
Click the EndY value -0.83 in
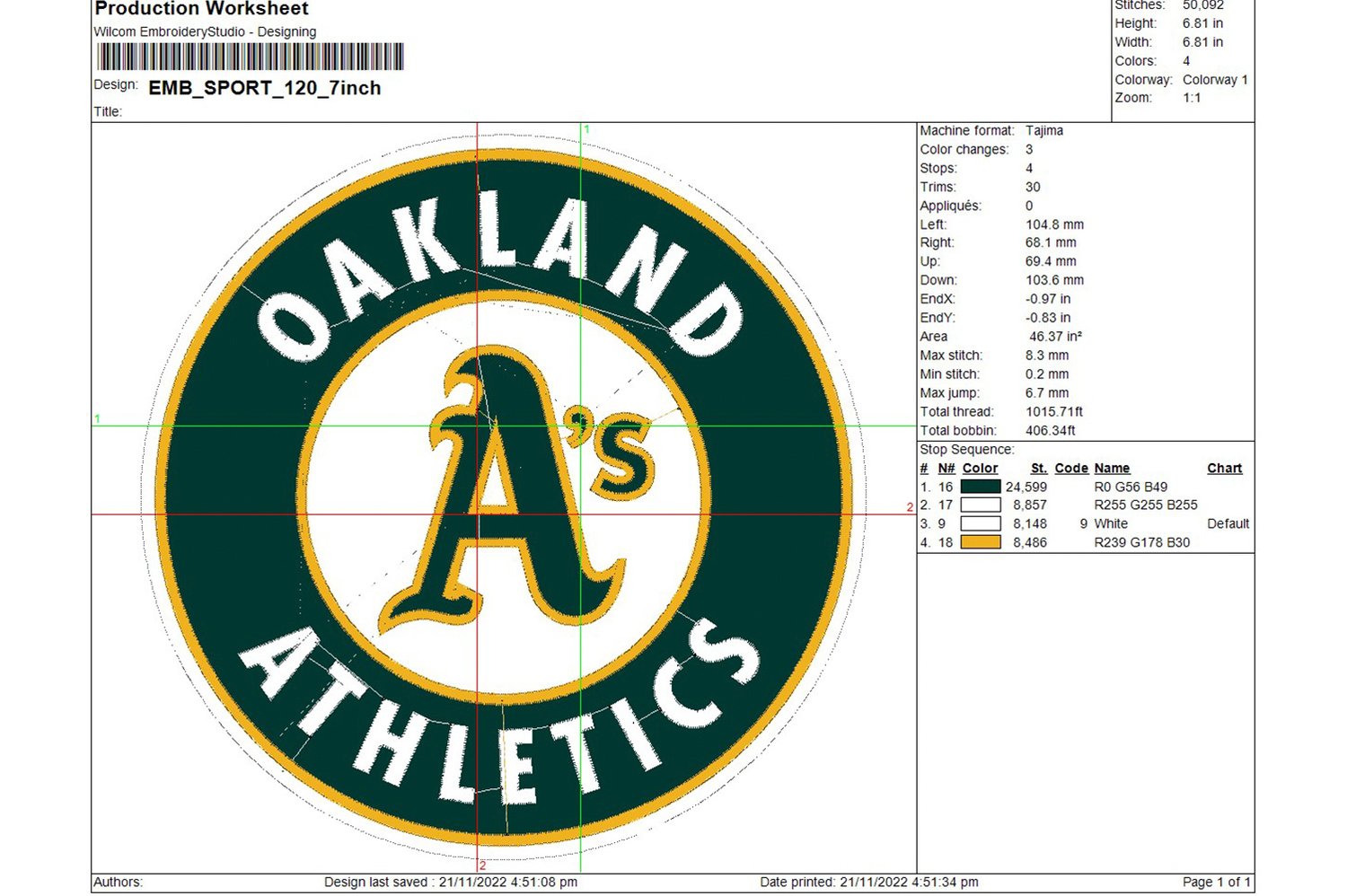1048,318
